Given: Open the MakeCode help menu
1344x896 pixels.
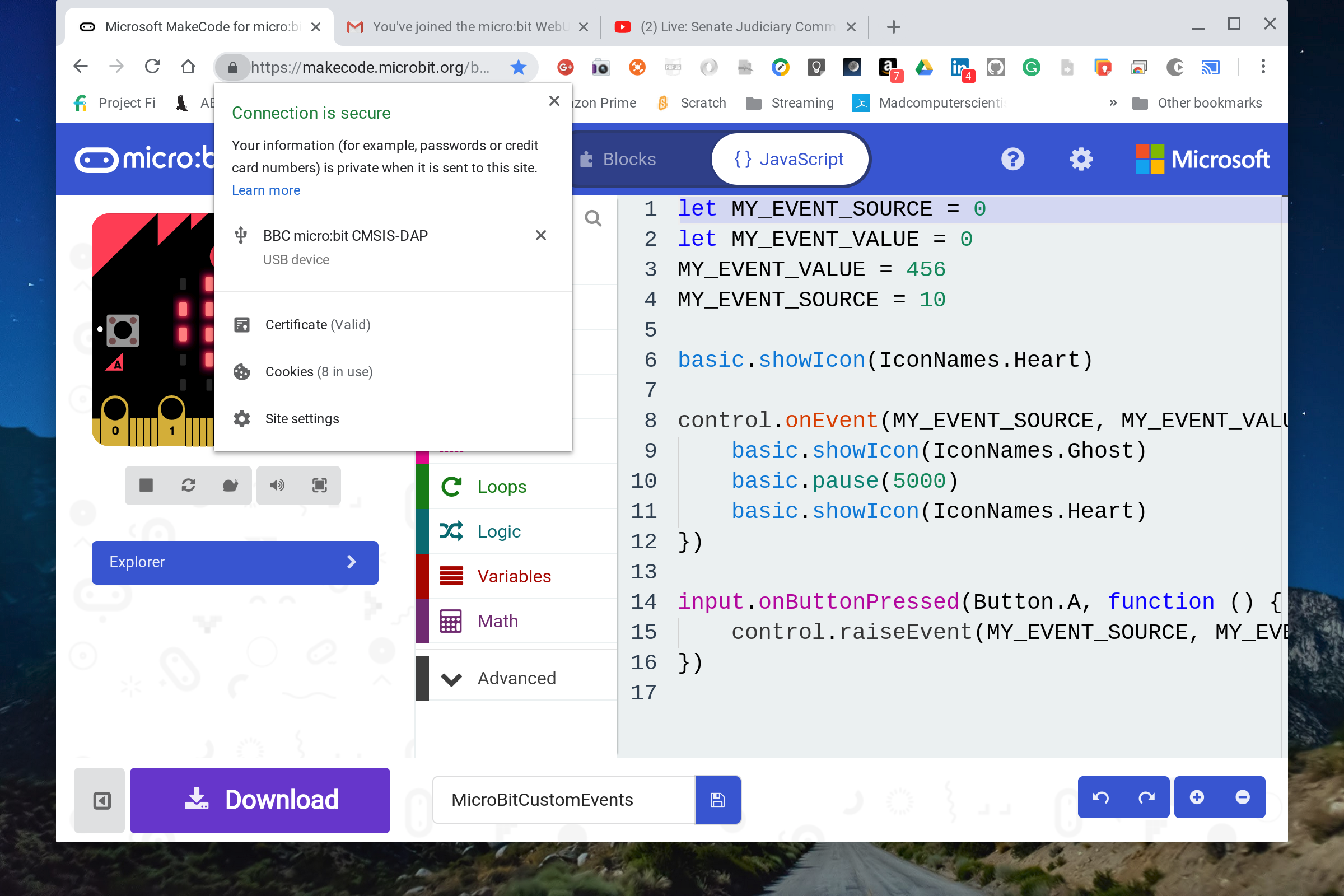Looking at the screenshot, I should tap(1012, 160).
